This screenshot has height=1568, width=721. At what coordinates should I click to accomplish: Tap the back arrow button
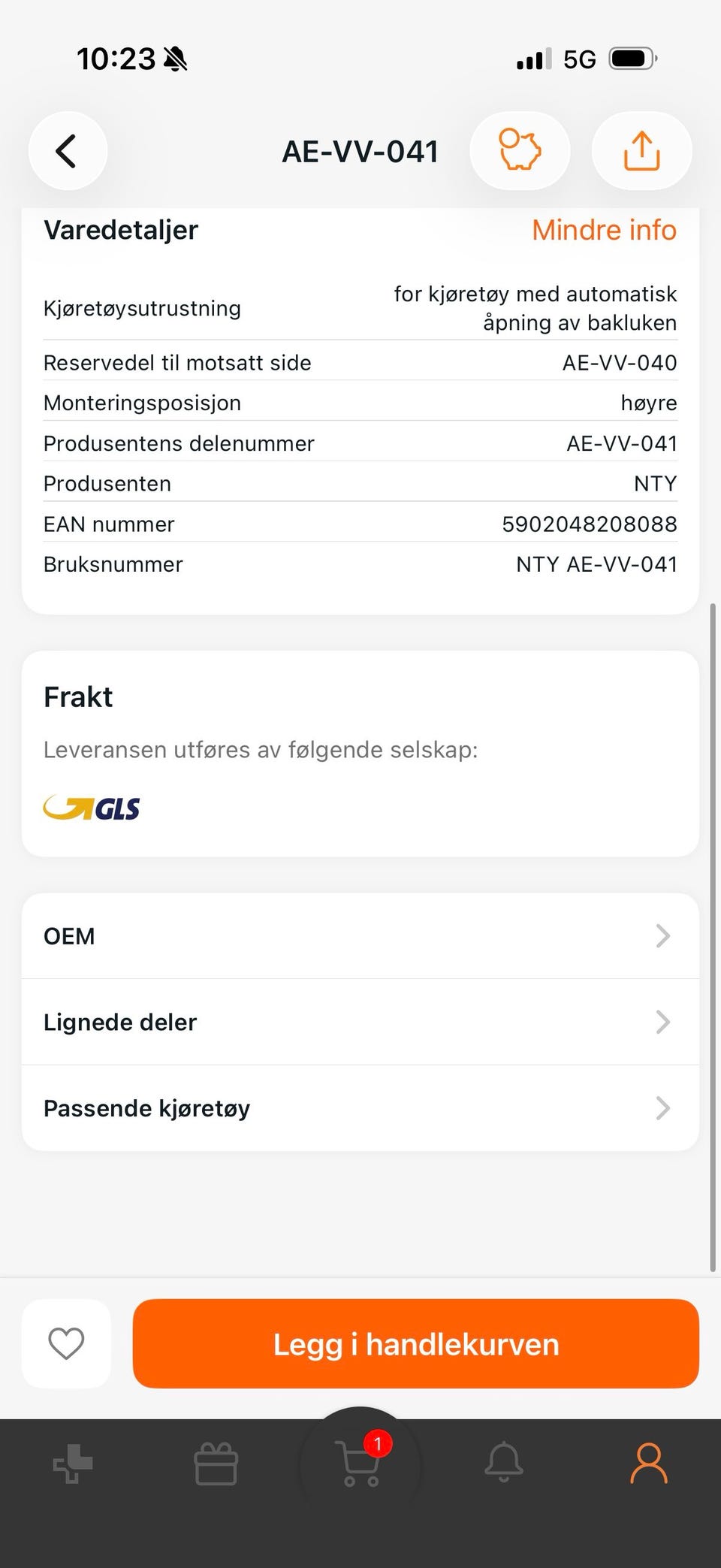pos(67,151)
